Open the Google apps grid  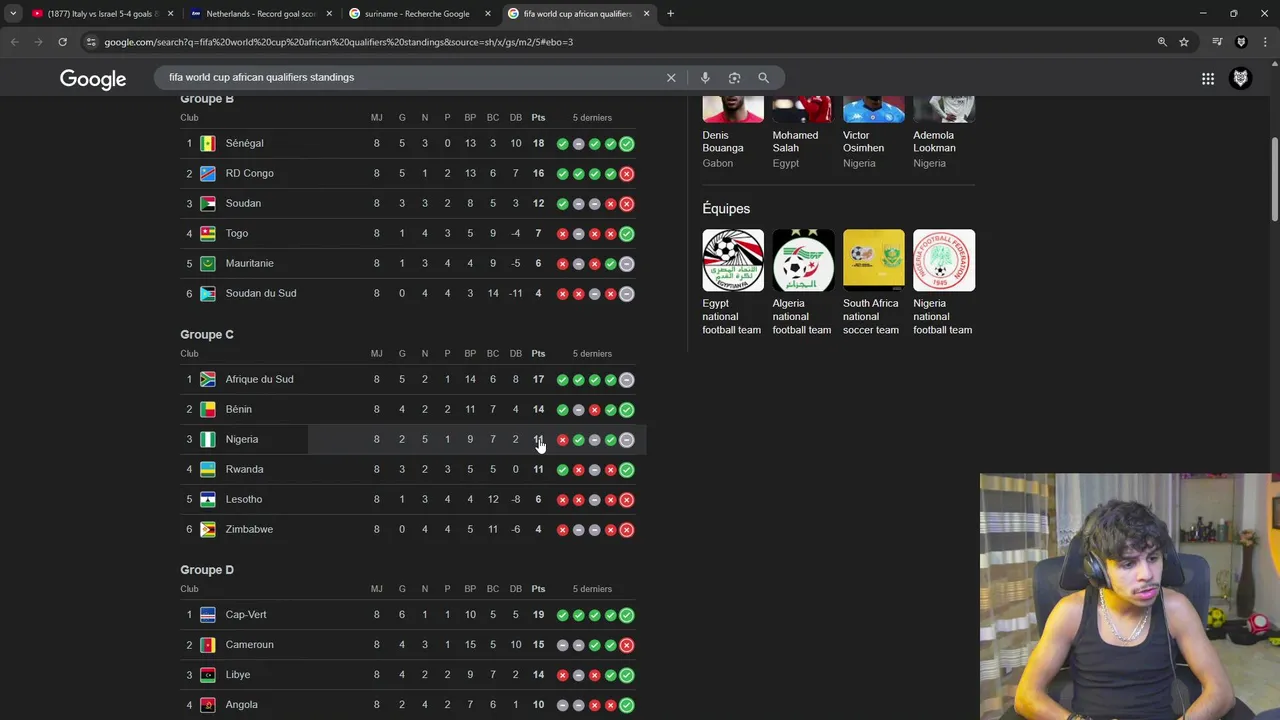click(x=1208, y=79)
